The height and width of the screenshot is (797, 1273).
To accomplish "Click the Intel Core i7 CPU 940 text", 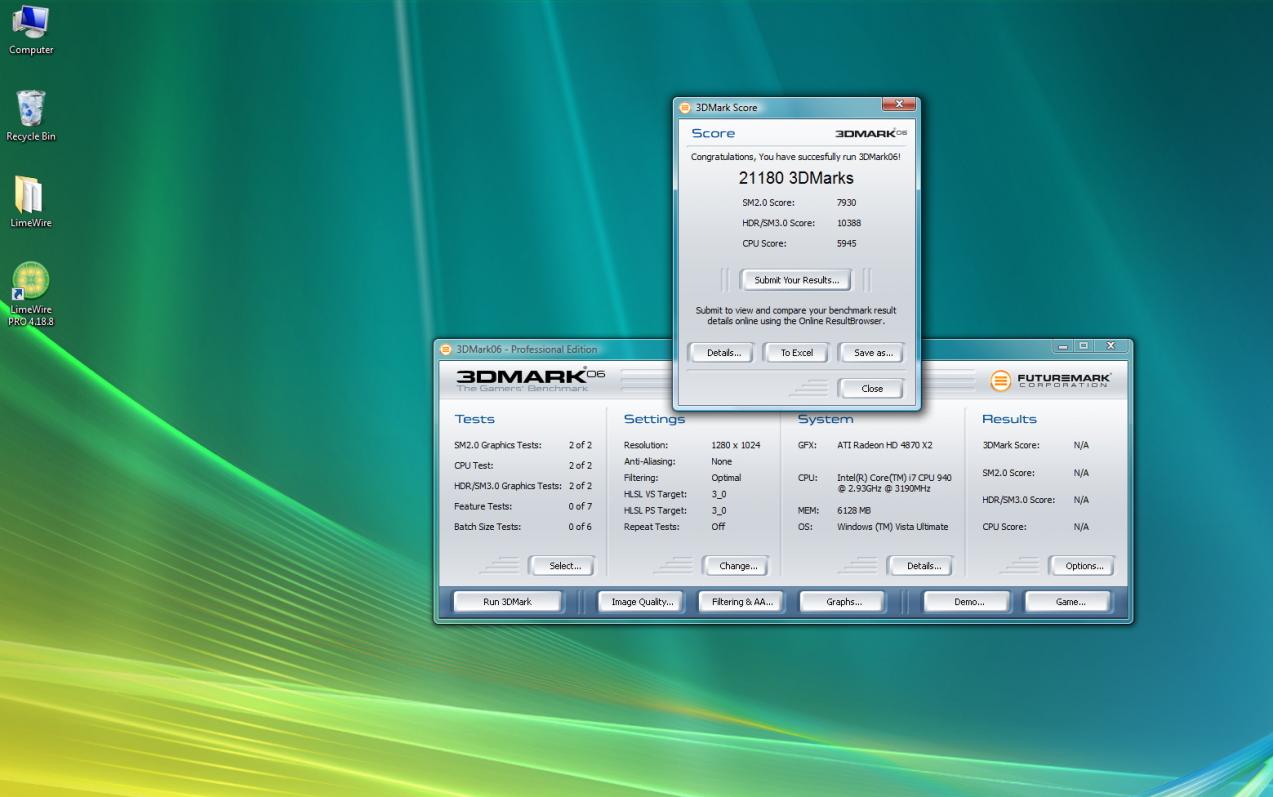I will (x=893, y=483).
